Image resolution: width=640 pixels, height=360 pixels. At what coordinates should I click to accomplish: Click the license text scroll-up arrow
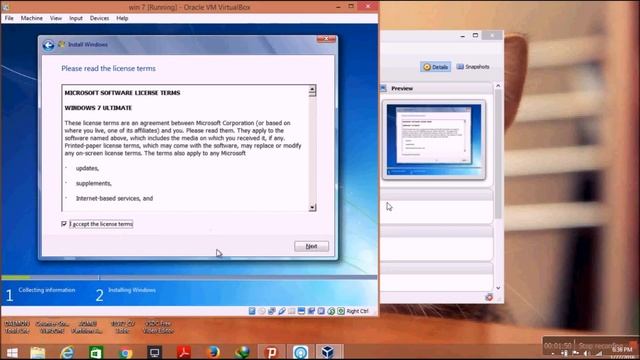312,89
